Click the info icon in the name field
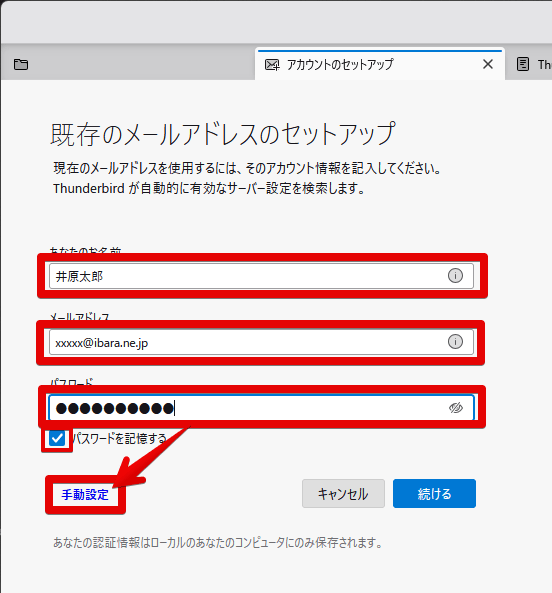552x593 pixels. pos(455,275)
